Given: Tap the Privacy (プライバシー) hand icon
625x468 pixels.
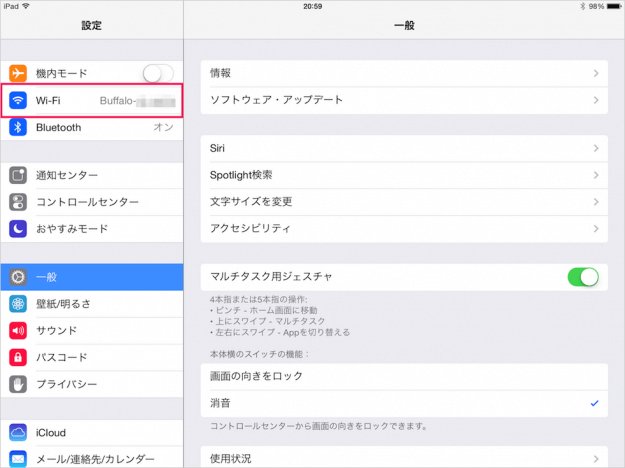Looking at the screenshot, I should 19,384.
